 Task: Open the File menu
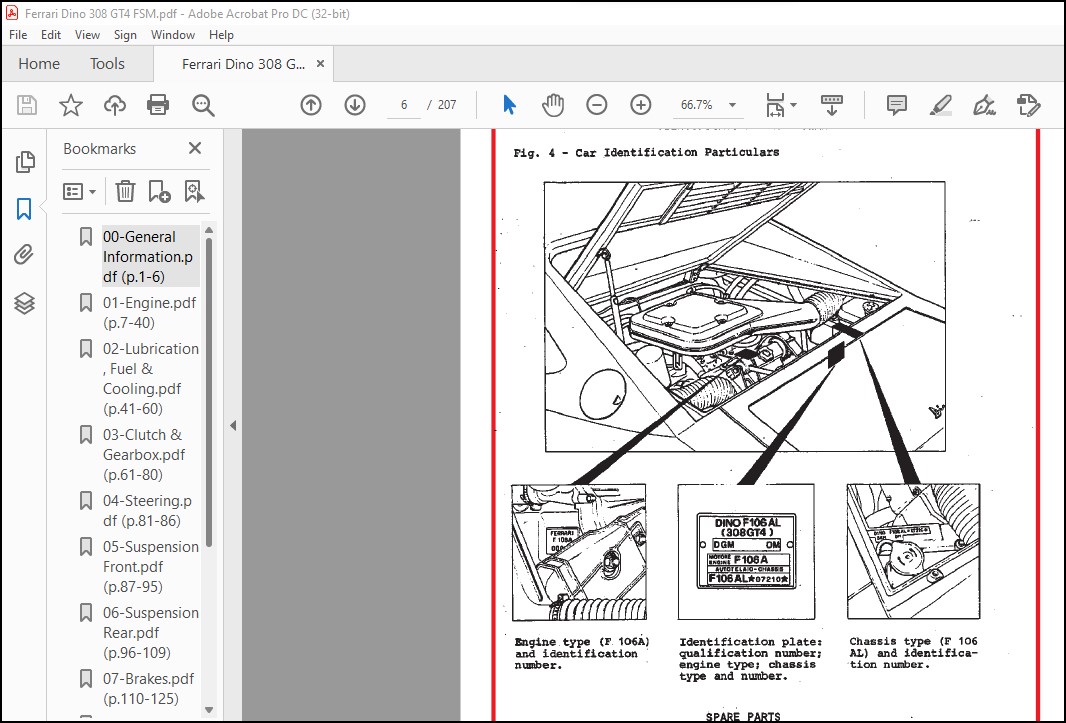(18, 35)
